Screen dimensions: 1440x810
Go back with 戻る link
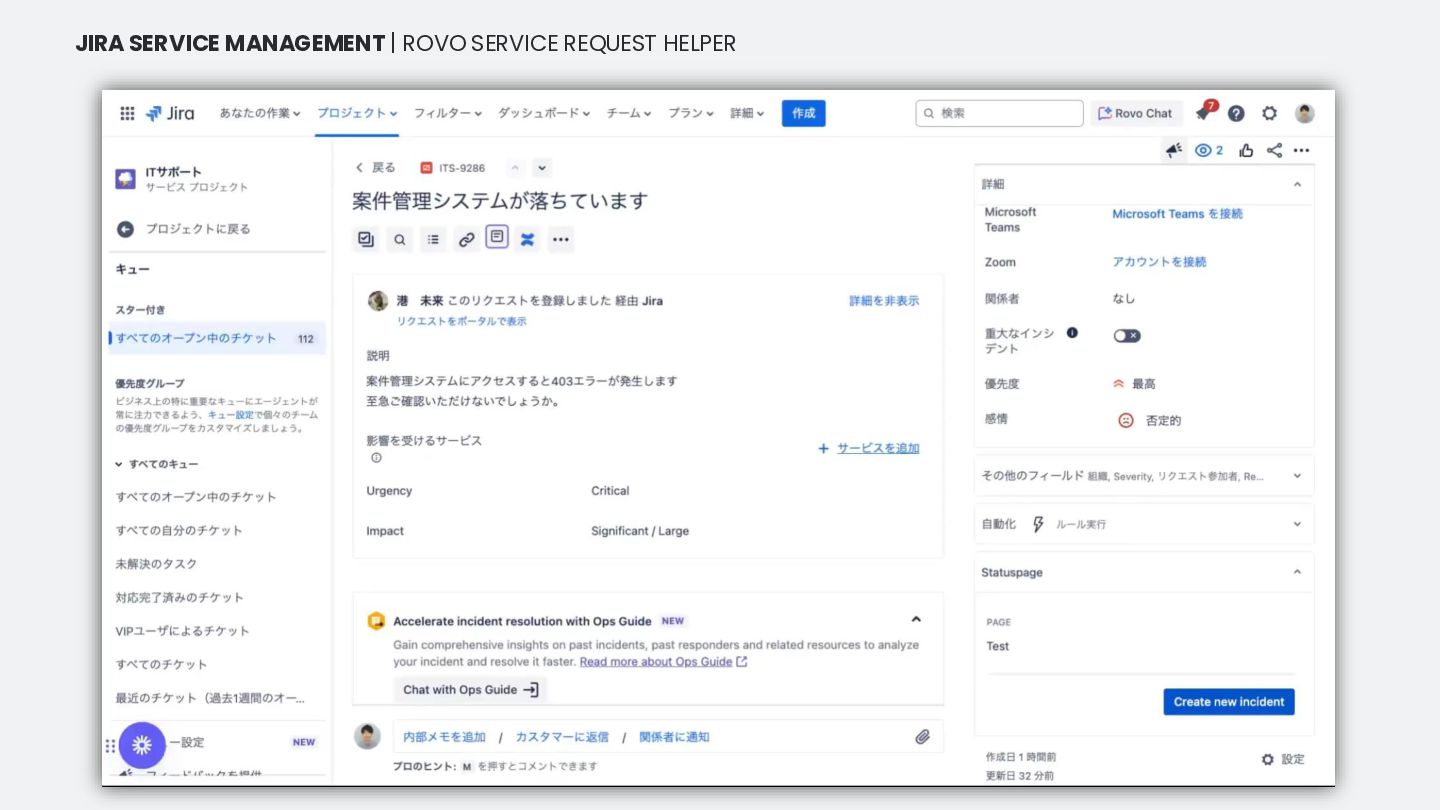pyautogui.click(x=376, y=167)
